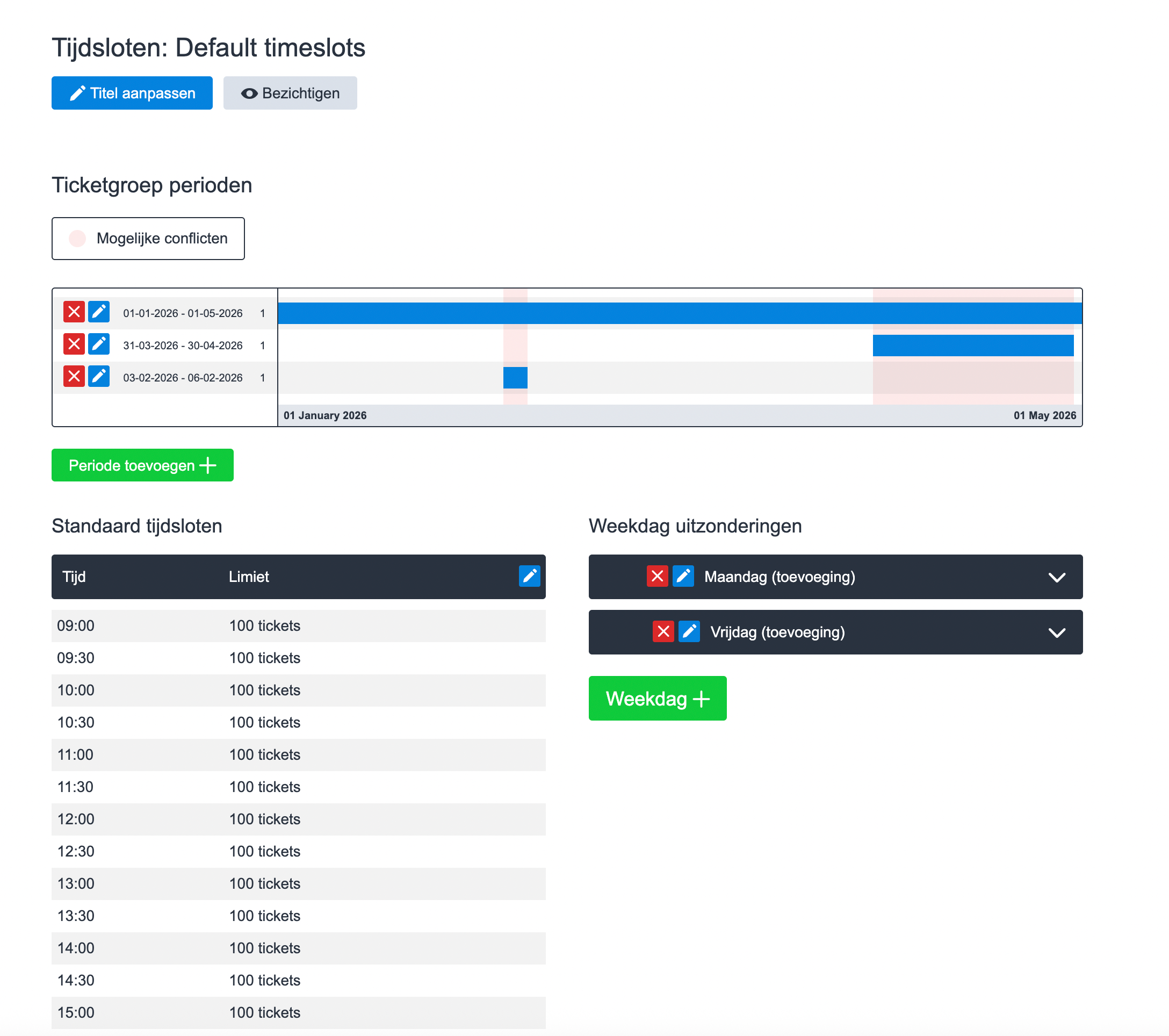Remove the Vrijdag weekday exception

pyautogui.click(x=663, y=631)
